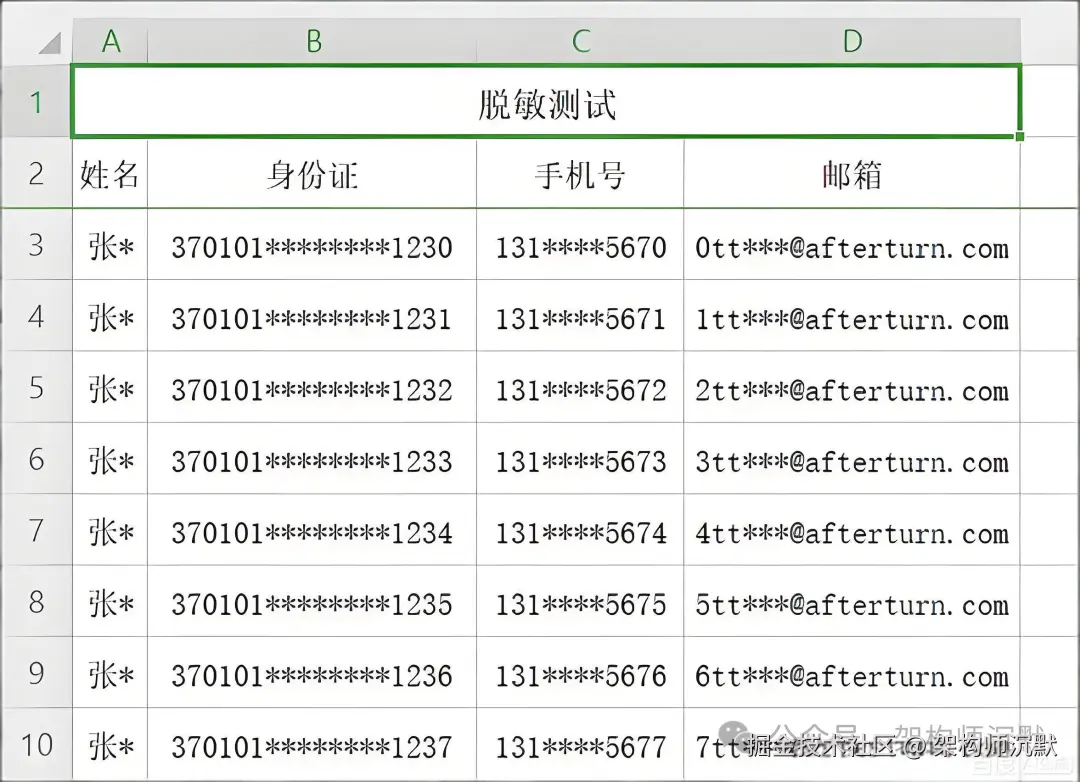
Task: Click the merged title cell 脱敏测试
Action: [x=546, y=102]
